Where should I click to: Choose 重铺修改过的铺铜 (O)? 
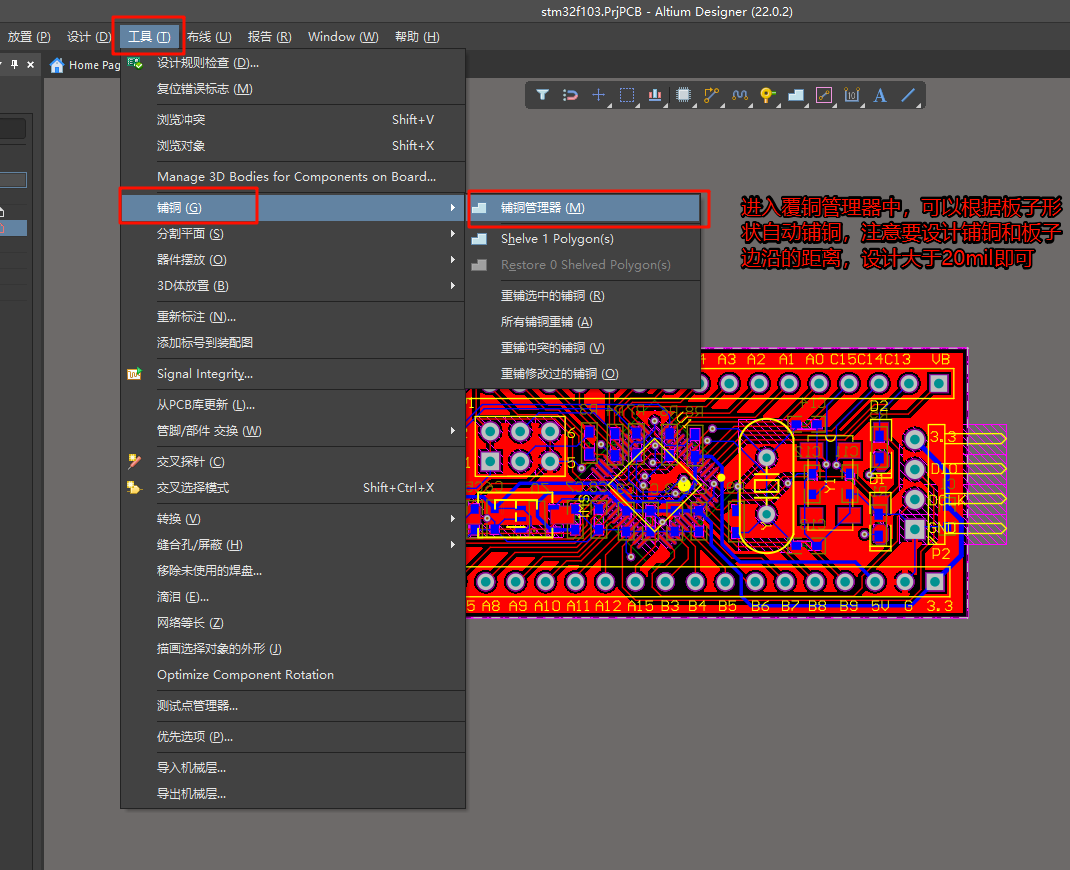tap(584, 373)
